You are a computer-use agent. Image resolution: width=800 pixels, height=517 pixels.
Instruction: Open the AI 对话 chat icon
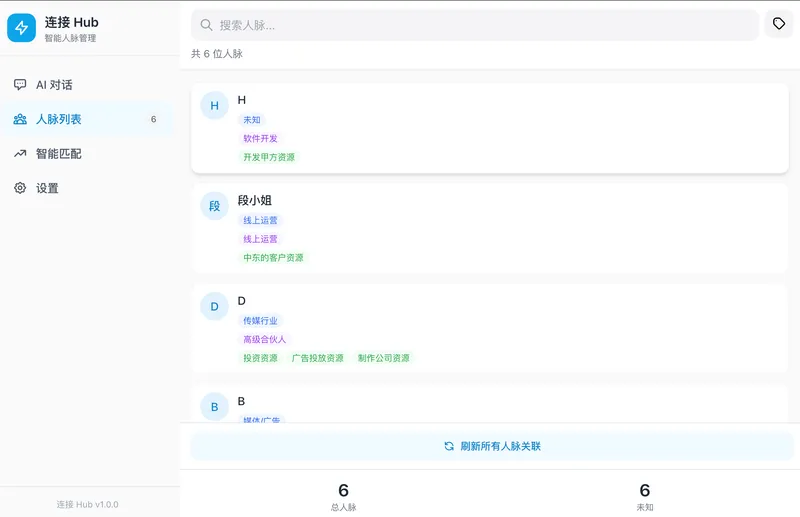(20, 84)
